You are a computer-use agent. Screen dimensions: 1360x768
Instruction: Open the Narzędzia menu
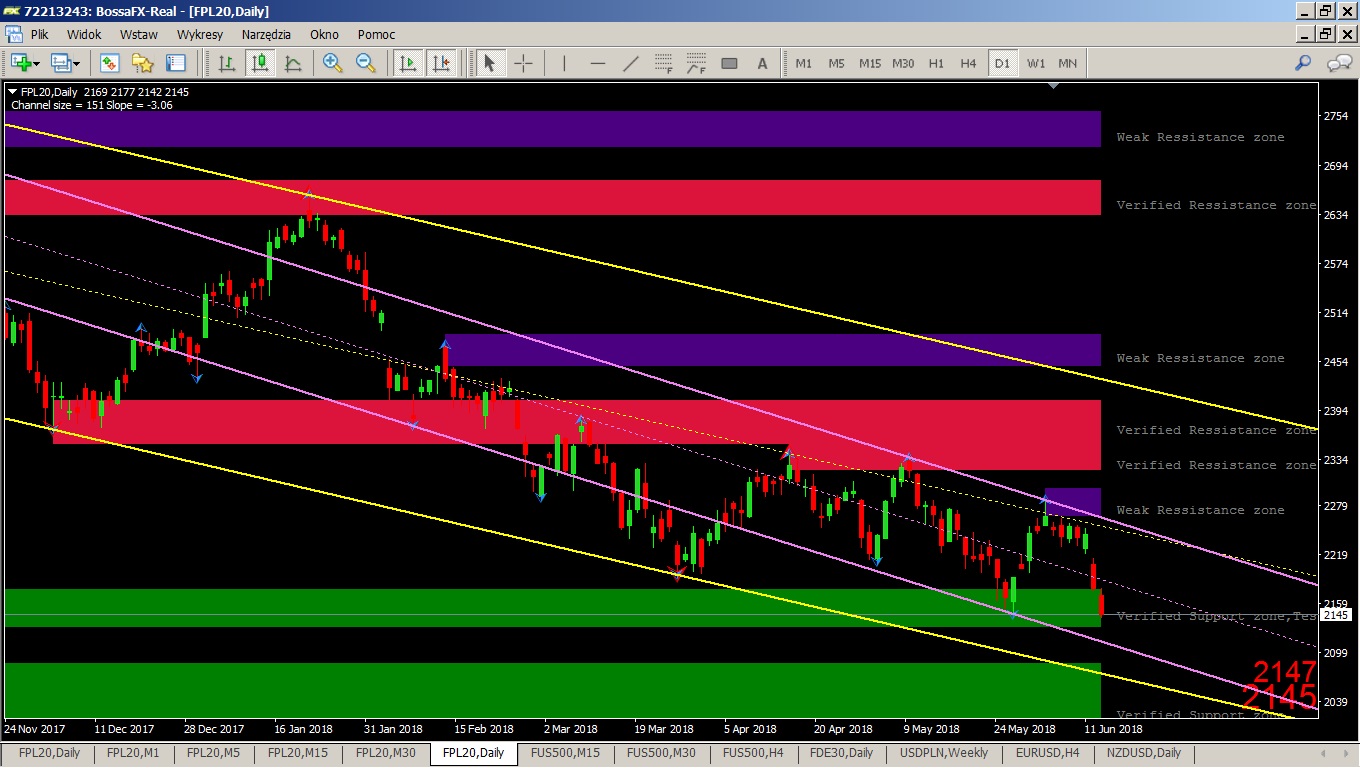pos(265,34)
